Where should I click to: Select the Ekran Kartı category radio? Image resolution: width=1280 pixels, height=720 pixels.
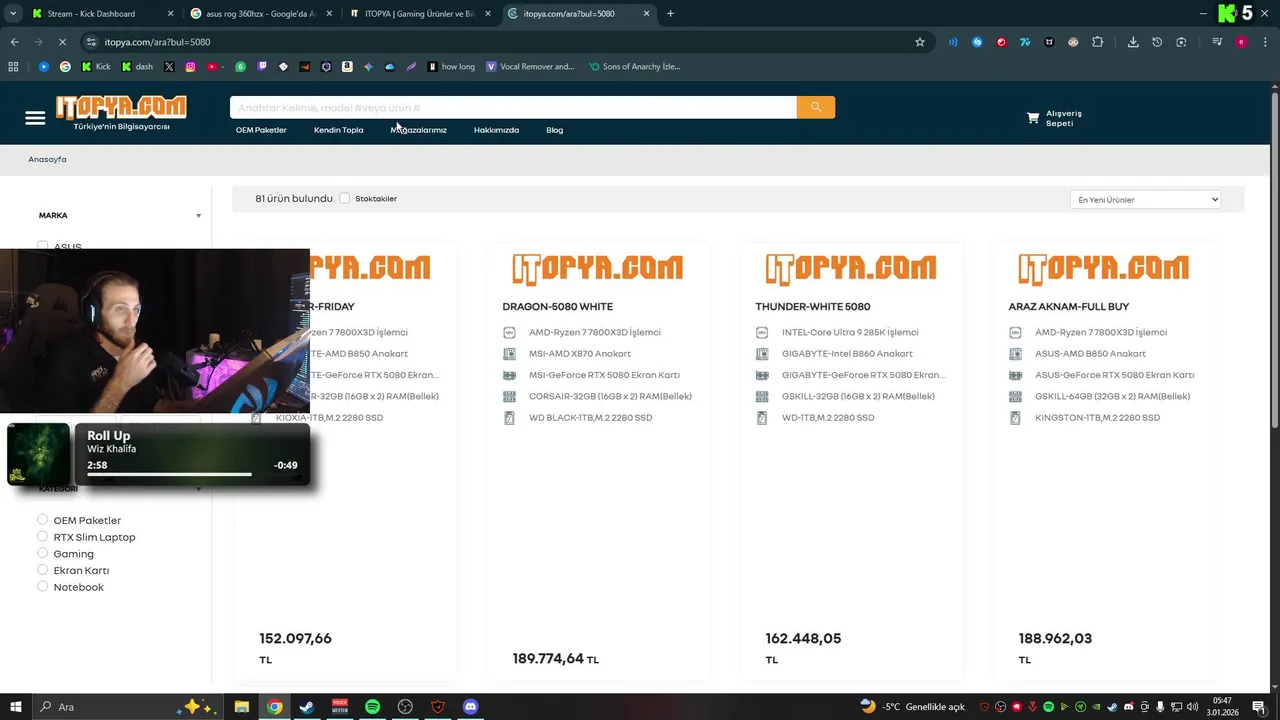tap(43, 570)
